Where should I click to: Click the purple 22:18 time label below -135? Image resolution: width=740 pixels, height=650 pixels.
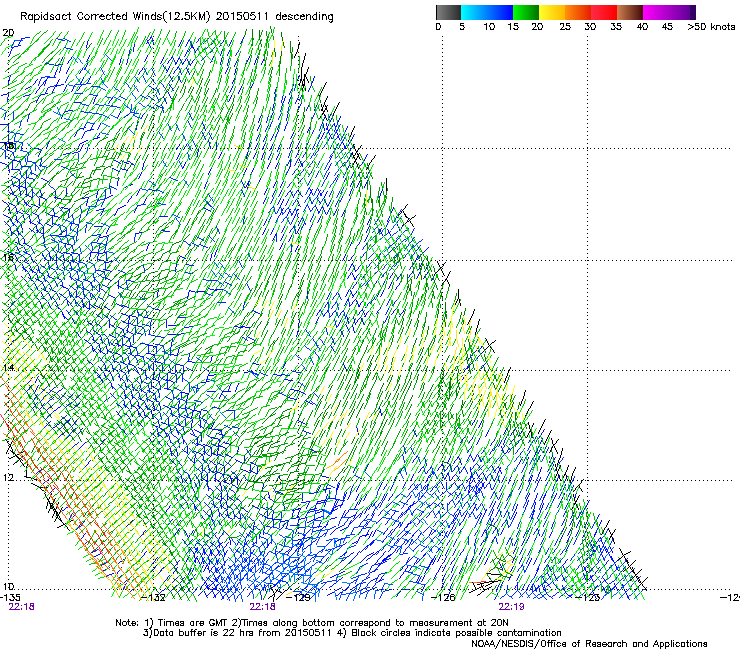22,607
